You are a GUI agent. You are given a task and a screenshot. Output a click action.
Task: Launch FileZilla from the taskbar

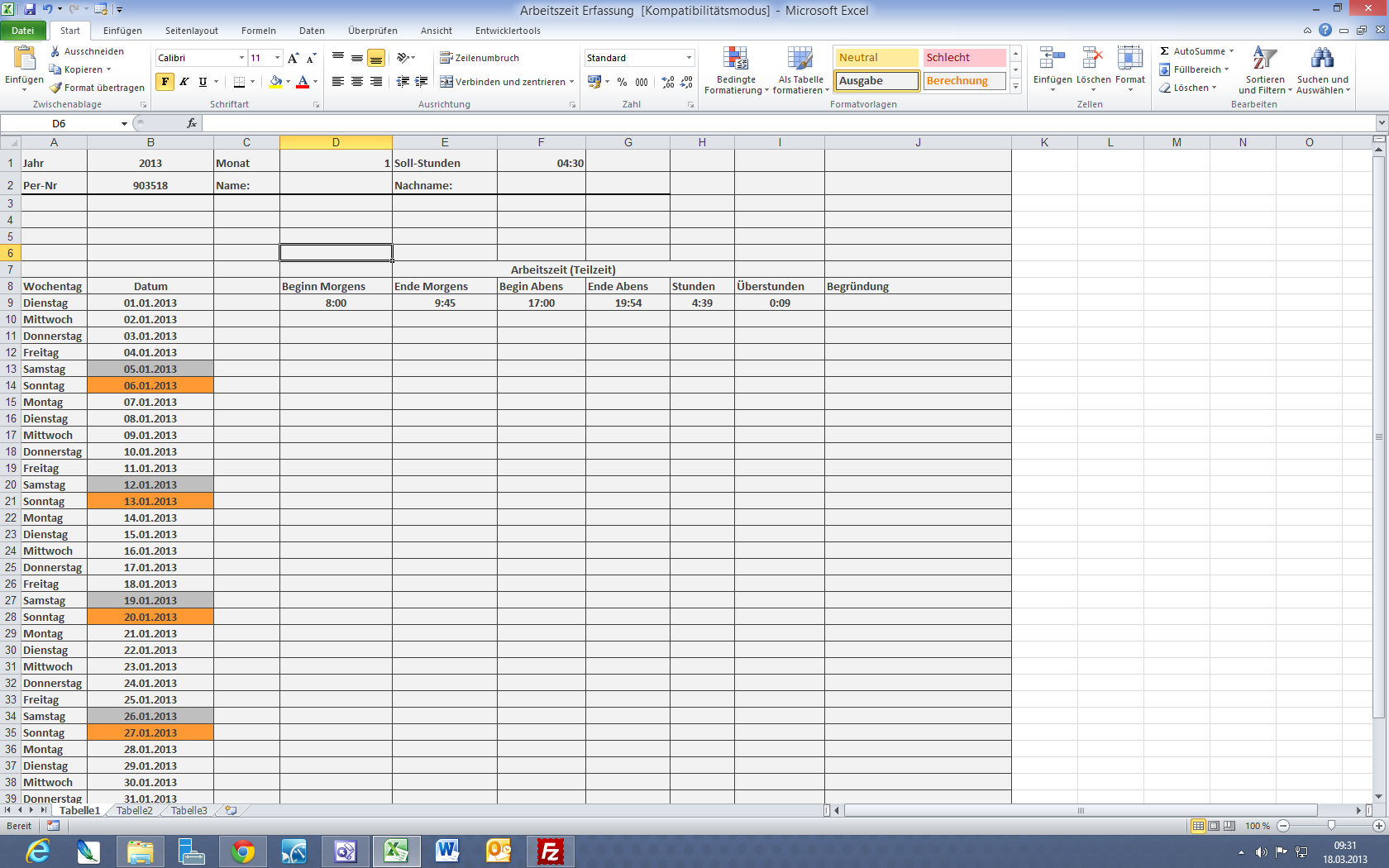pos(551,851)
